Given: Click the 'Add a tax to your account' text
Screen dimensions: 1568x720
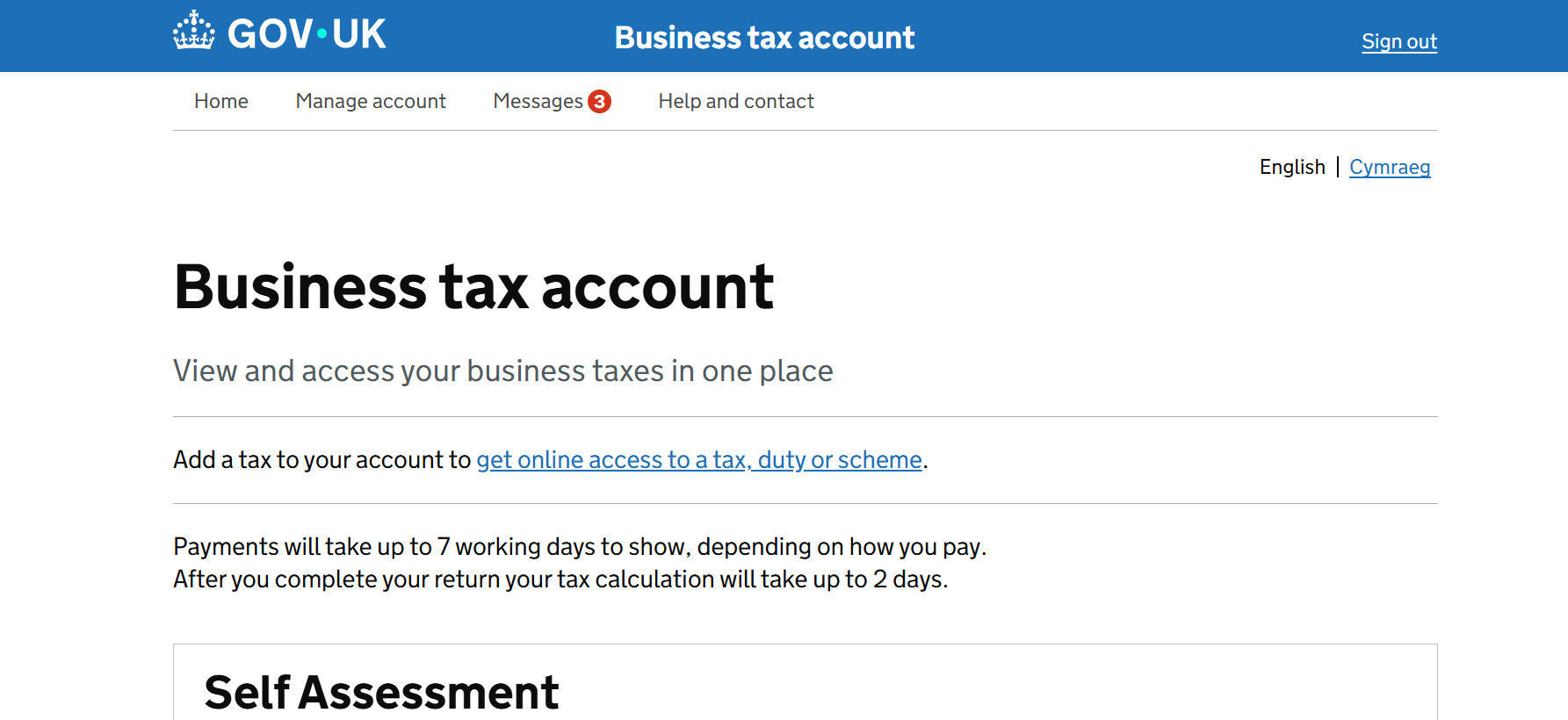Looking at the screenshot, I should point(322,459).
